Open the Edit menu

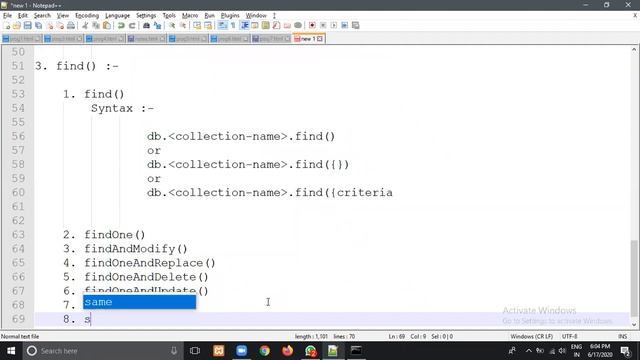(x=23, y=16)
